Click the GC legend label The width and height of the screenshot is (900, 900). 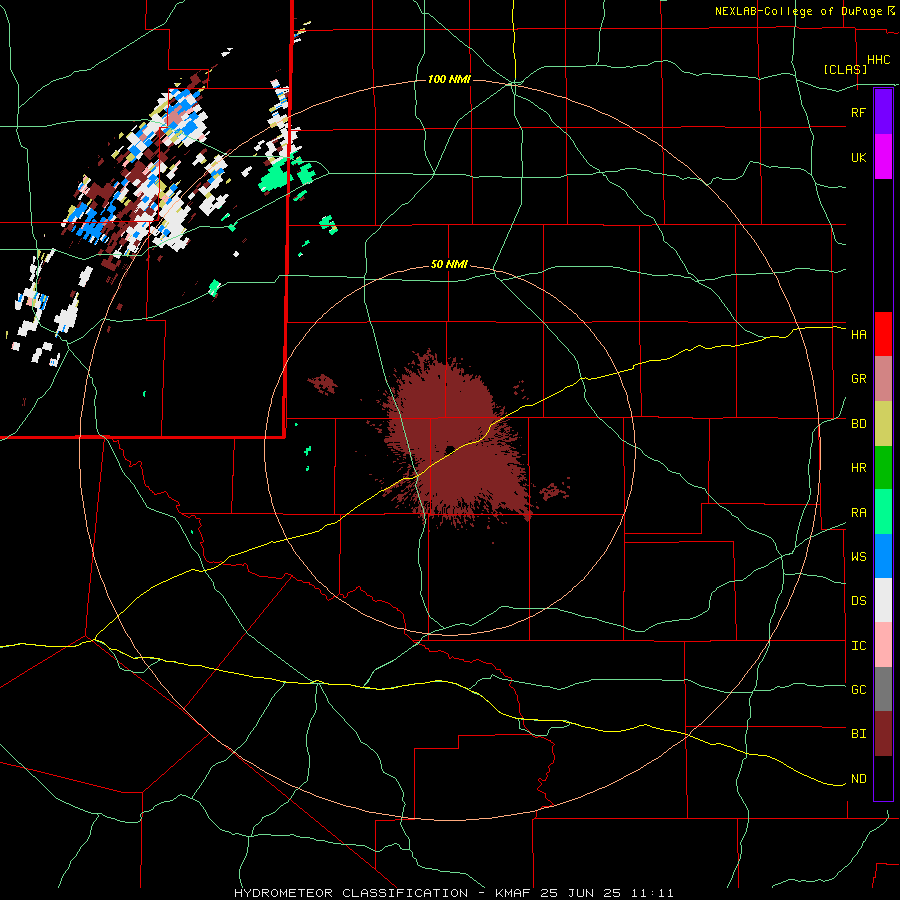coord(858,690)
